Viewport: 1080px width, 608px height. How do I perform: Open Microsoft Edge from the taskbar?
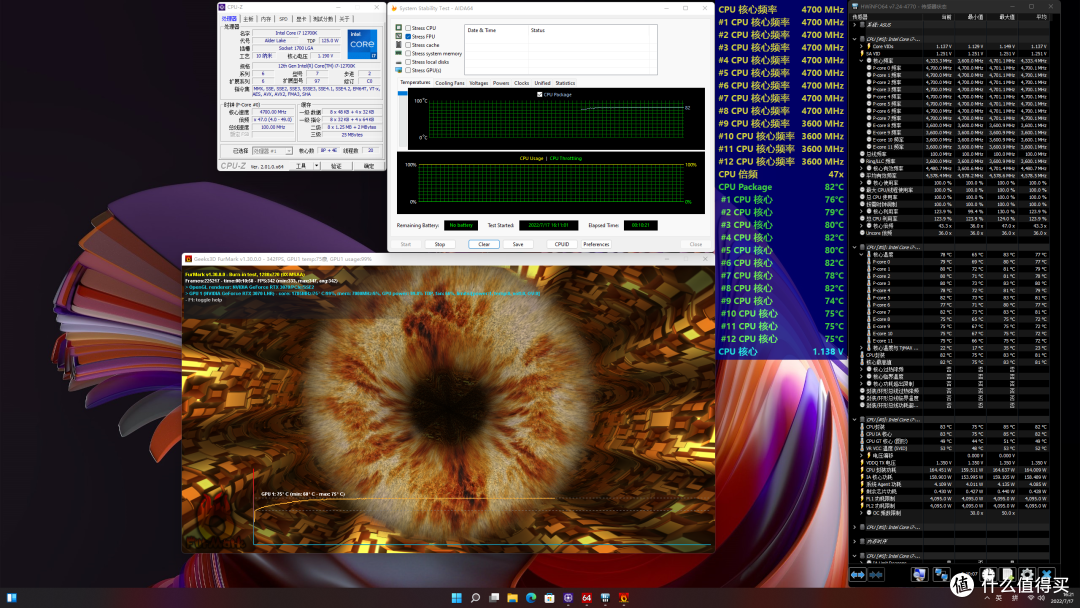tap(531, 598)
